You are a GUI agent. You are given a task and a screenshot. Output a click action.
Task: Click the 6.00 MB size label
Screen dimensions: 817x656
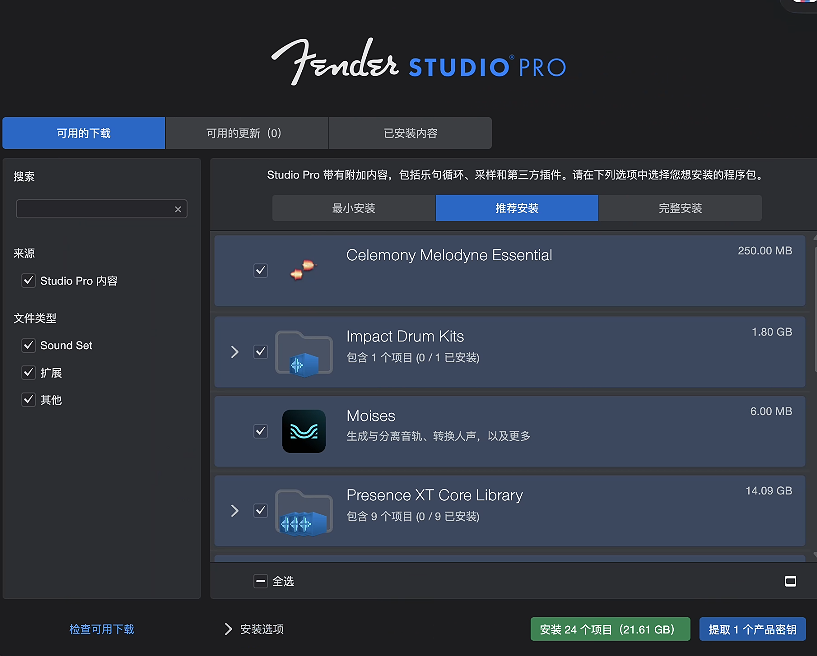(x=771, y=411)
